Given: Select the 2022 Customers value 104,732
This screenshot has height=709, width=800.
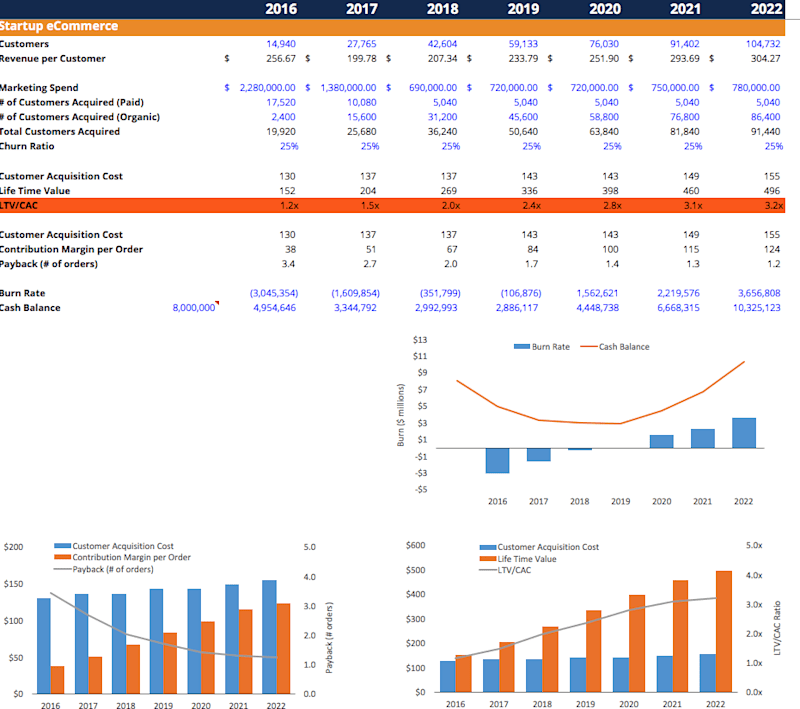Looking at the screenshot, I should [x=763, y=44].
